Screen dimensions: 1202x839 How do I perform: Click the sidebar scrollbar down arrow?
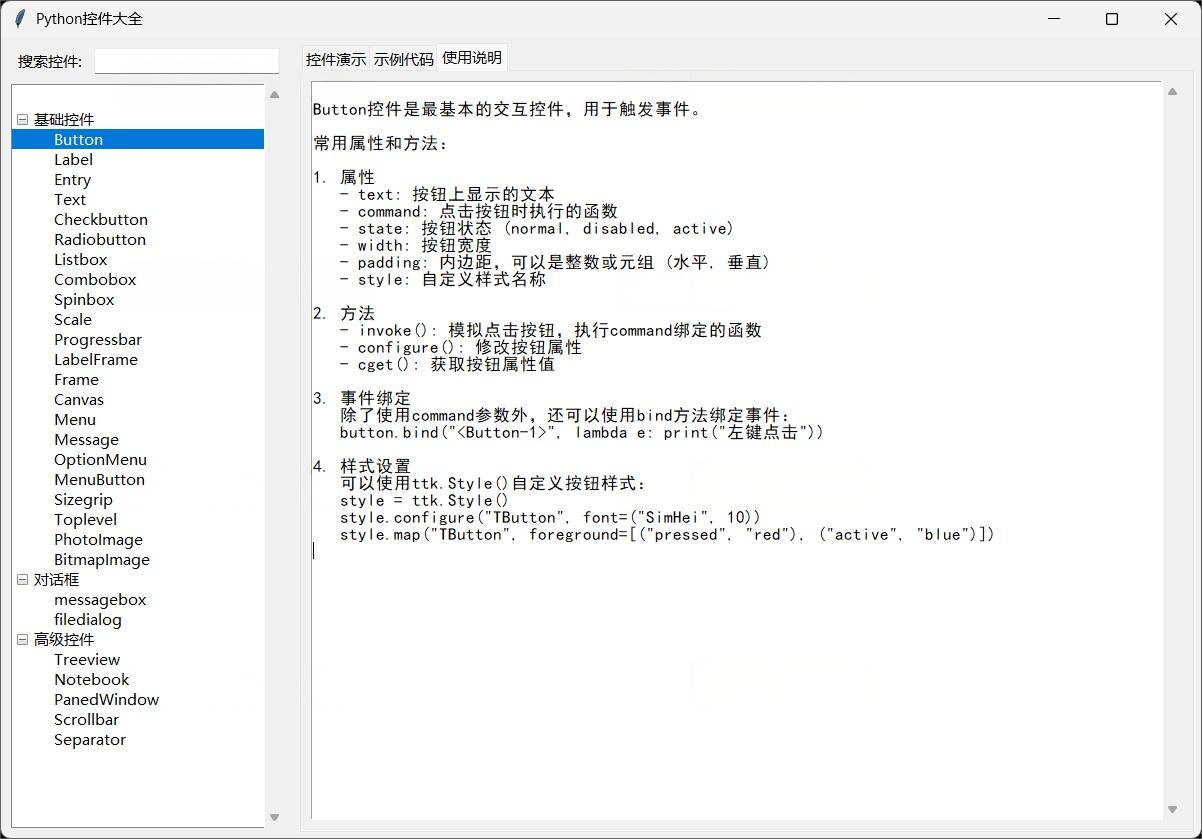click(x=274, y=816)
